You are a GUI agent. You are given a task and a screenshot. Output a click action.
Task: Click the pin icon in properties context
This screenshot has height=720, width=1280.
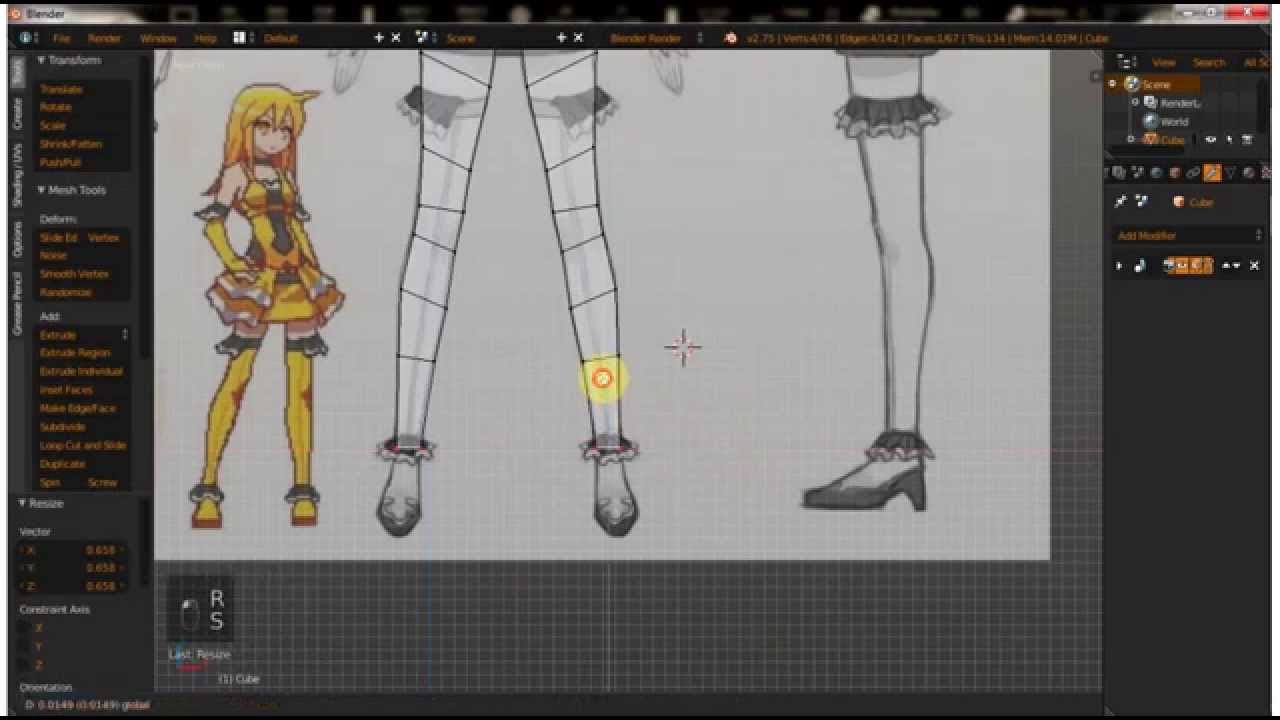pos(1121,202)
